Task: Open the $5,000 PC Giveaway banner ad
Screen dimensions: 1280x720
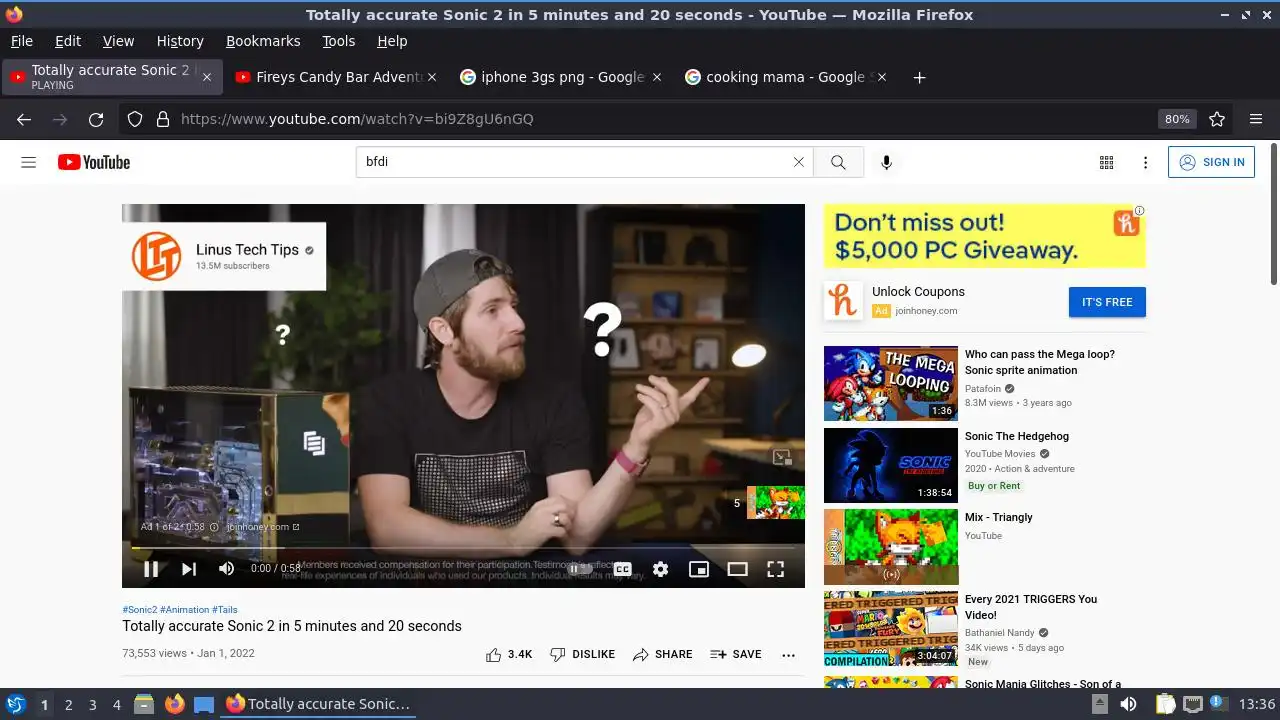Action: [x=984, y=236]
